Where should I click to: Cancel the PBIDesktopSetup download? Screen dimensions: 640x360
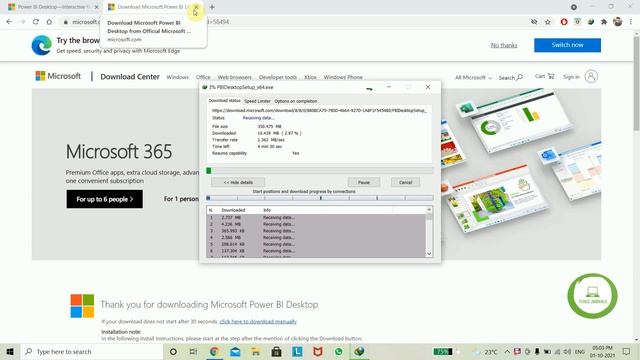point(405,182)
